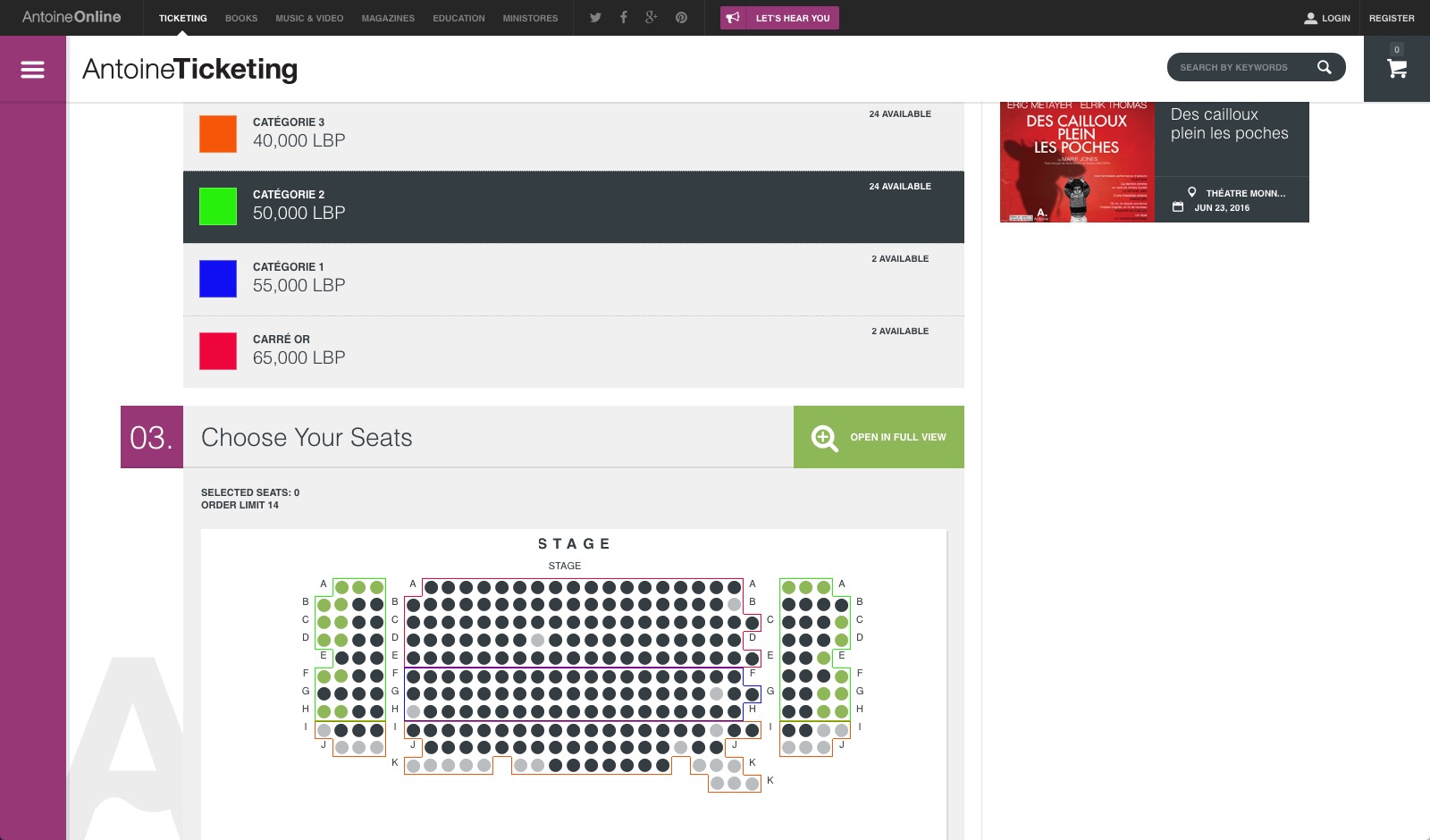The image size is (1430, 840).
Task: Click the Register link
Action: (1392, 18)
